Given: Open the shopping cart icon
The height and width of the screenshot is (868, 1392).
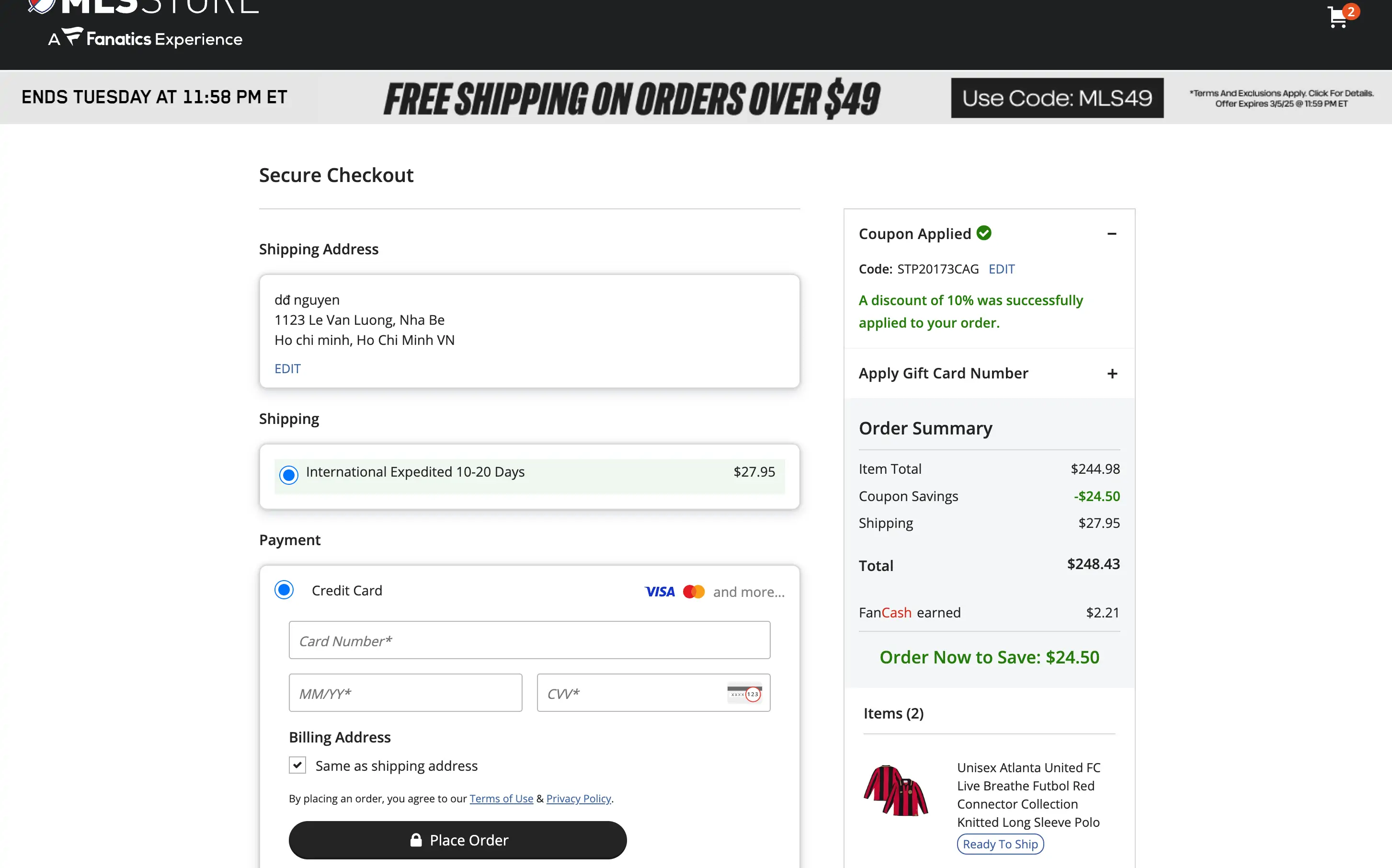Looking at the screenshot, I should (x=1338, y=17).
